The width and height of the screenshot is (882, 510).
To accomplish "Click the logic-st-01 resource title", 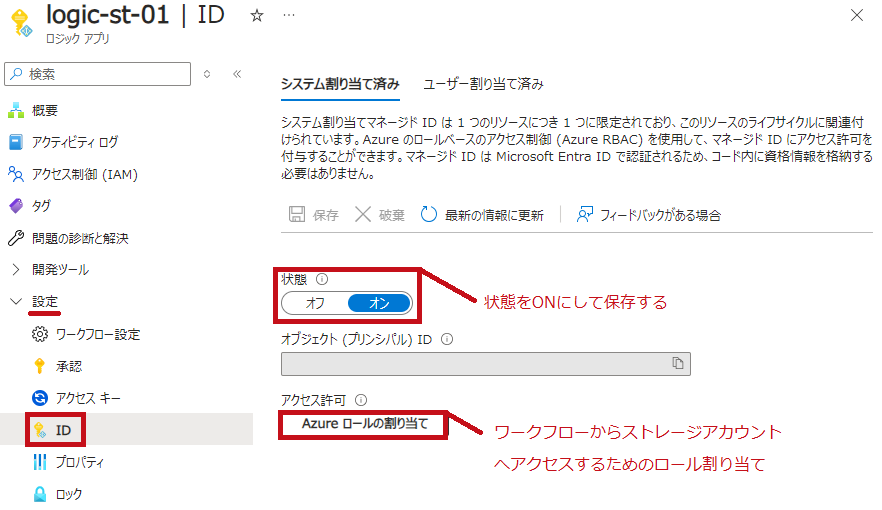I will point(107,15).
